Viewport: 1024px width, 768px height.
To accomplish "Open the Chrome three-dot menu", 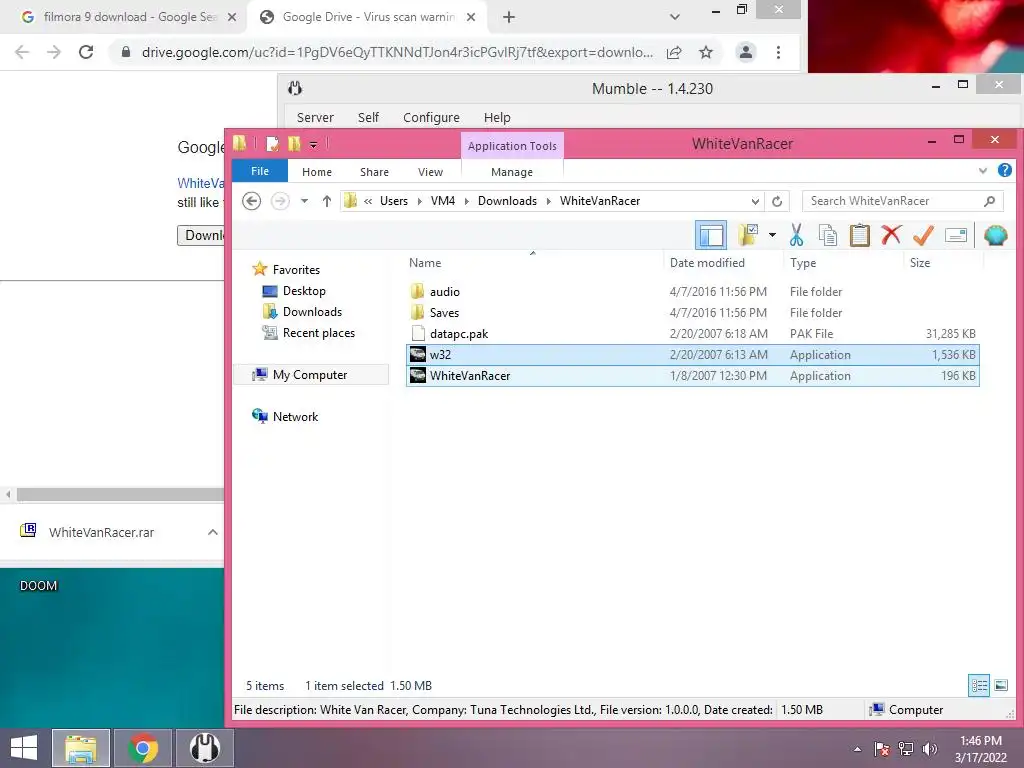I will 778,52.
